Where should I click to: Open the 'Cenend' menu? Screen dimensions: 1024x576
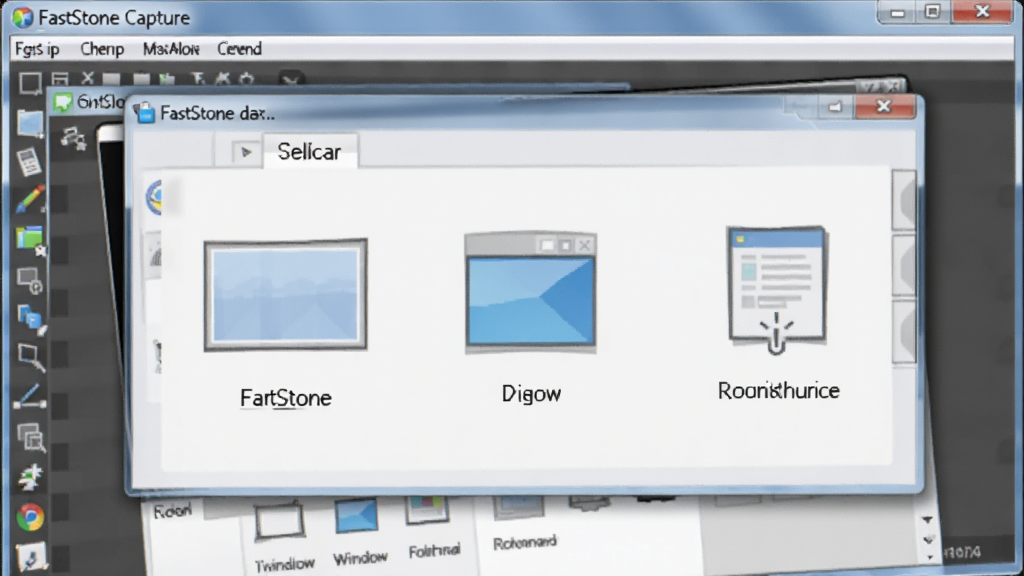click(240, 49)
